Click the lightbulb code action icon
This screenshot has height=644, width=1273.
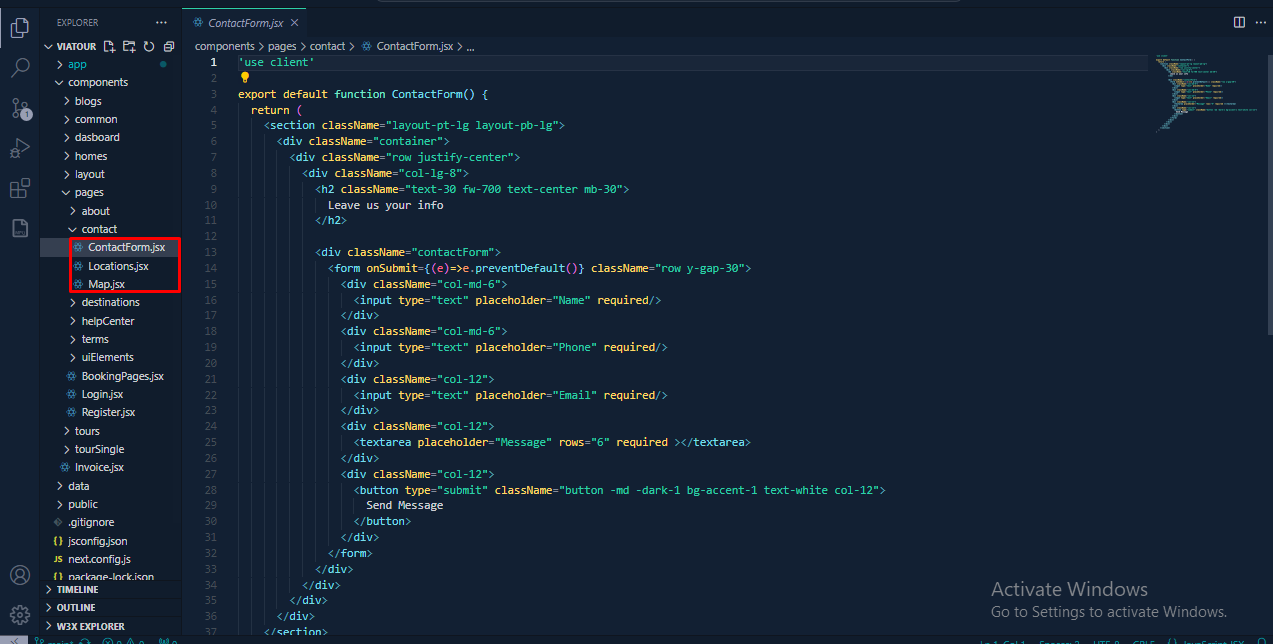tap(244, 77)
